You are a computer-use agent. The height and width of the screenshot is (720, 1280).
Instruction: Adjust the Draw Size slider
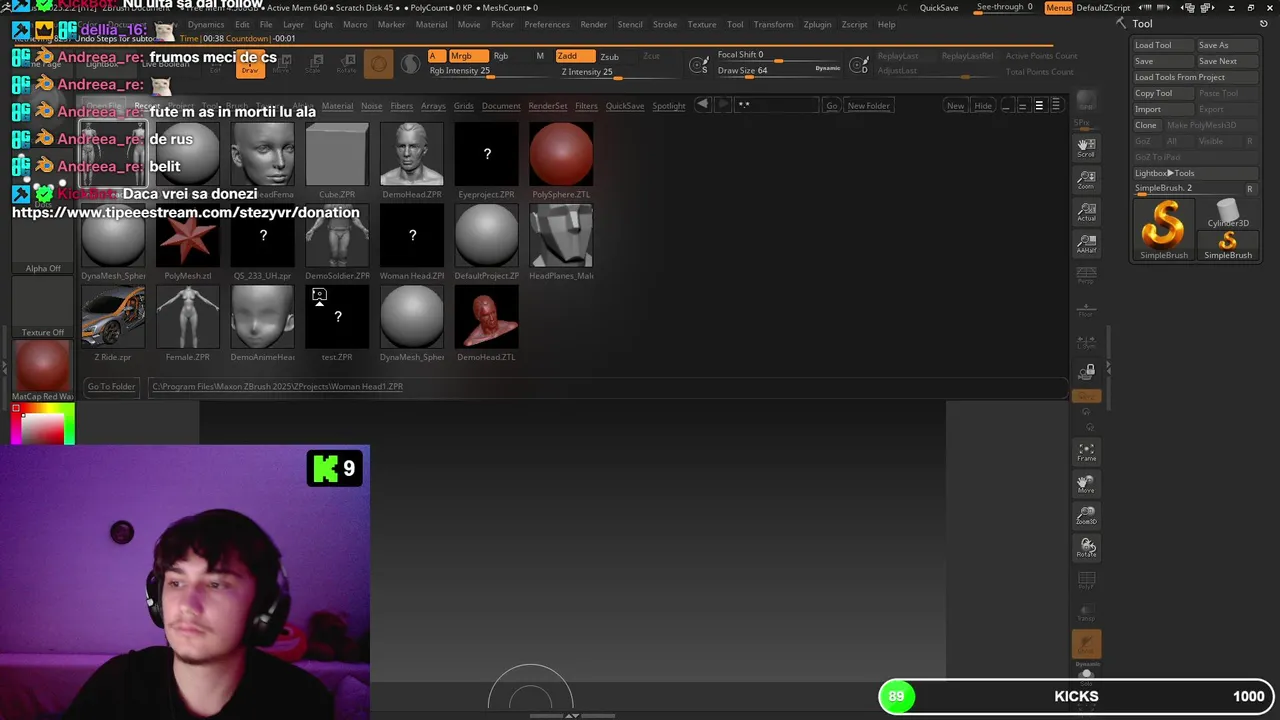(x=779, y=71)
